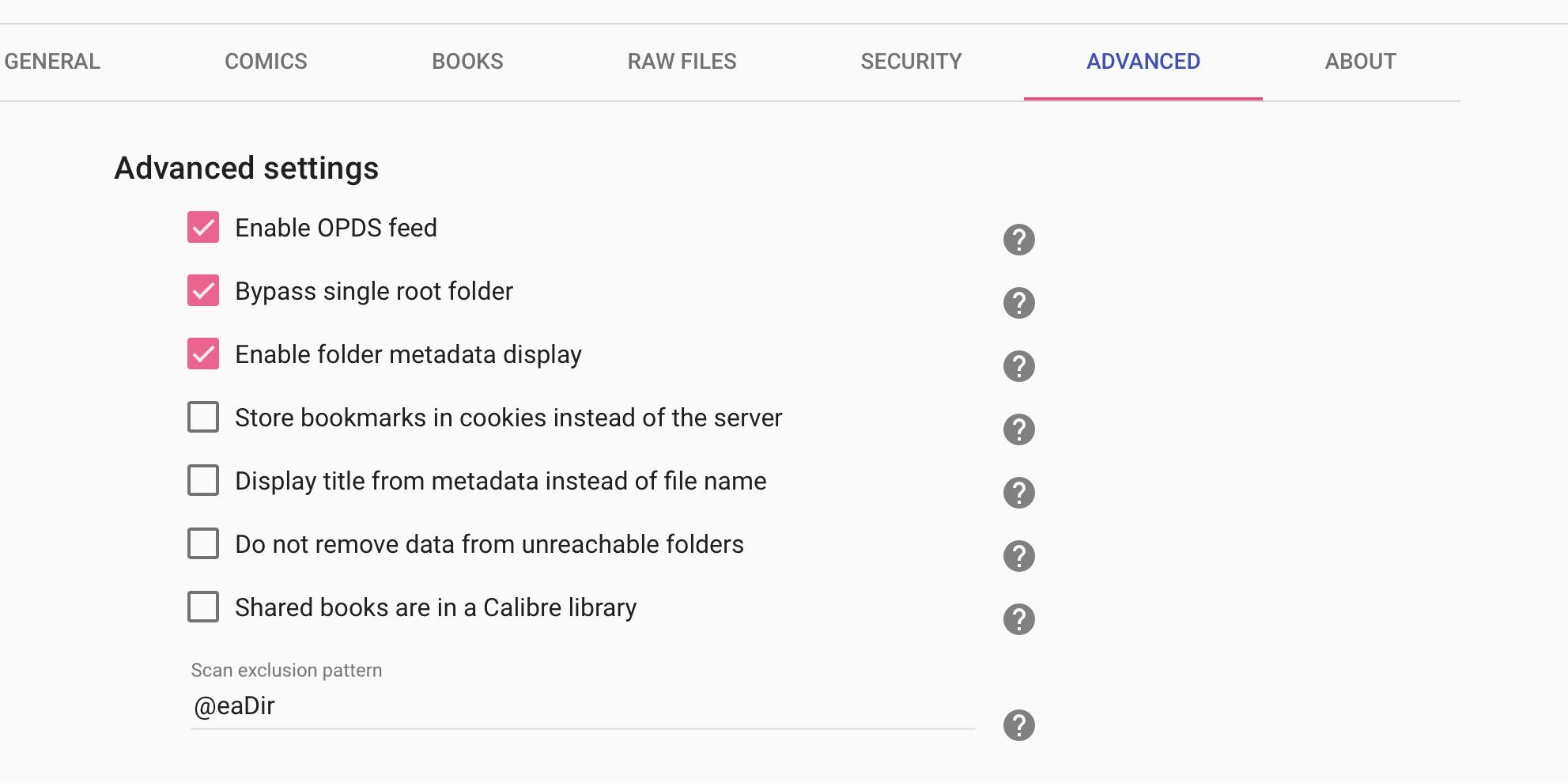
Task: Open help for Bypass single root folder
Action: 1018,303
